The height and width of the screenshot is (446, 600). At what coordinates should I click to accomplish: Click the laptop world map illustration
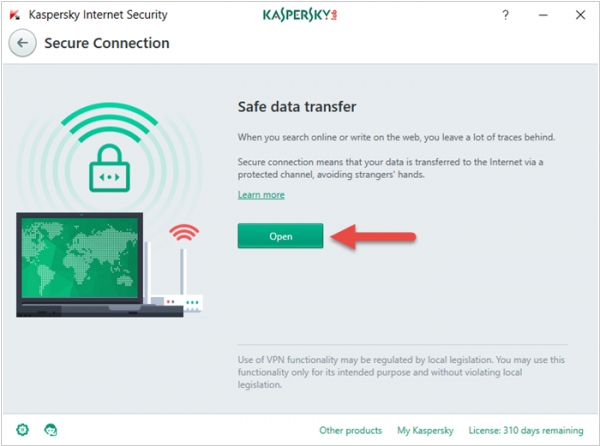[x=80, y=258]
